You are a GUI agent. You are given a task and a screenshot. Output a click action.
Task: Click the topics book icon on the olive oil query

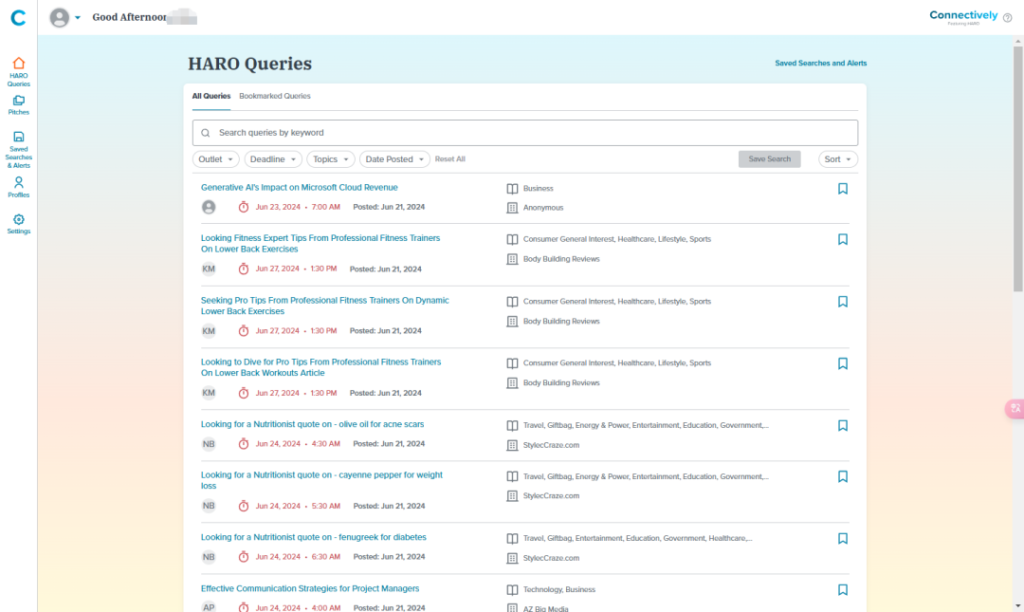click(x=513, y=426)
